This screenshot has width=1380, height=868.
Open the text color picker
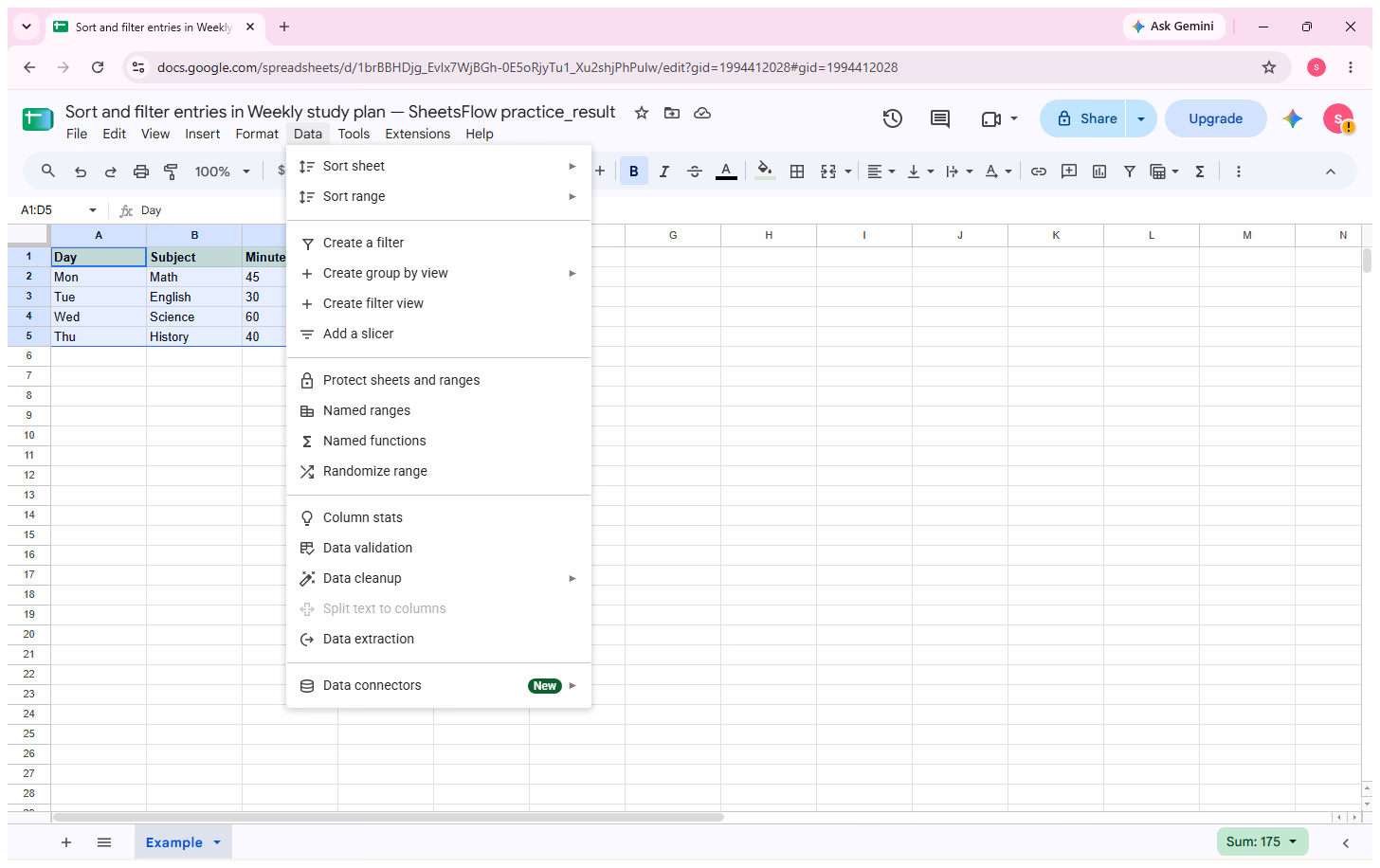tap(726, 172)
